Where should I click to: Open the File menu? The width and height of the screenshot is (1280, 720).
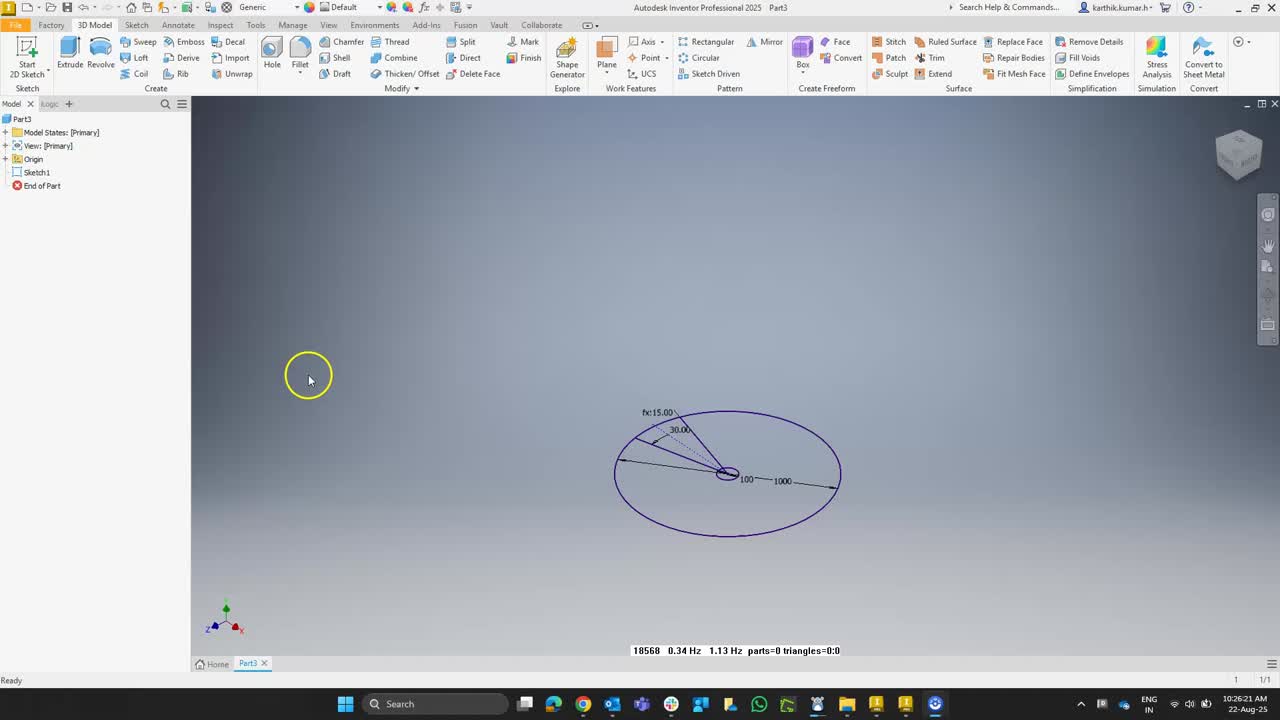click(x=16, y=25)
